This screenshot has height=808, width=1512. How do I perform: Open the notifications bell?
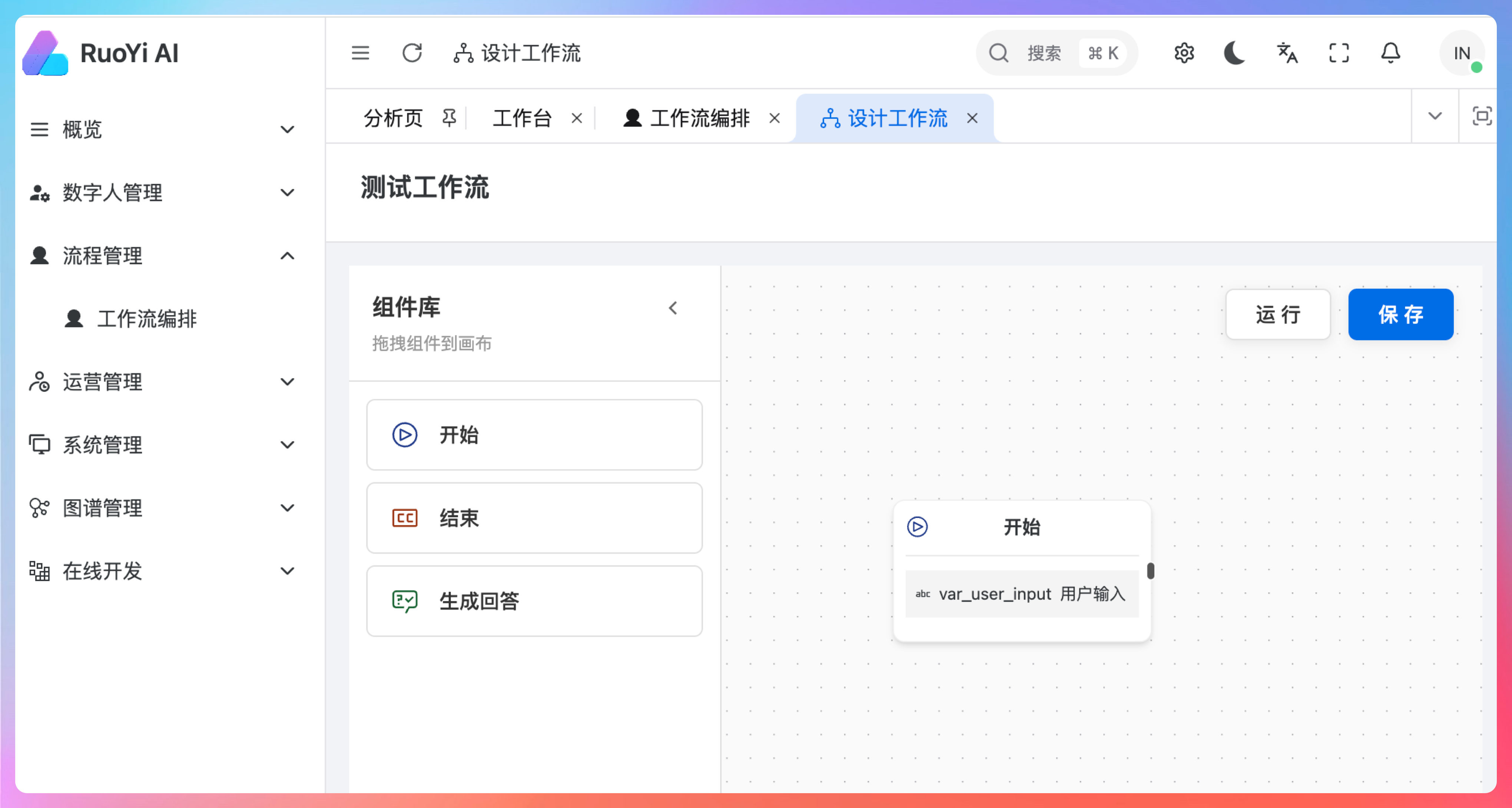(1390, 53)
